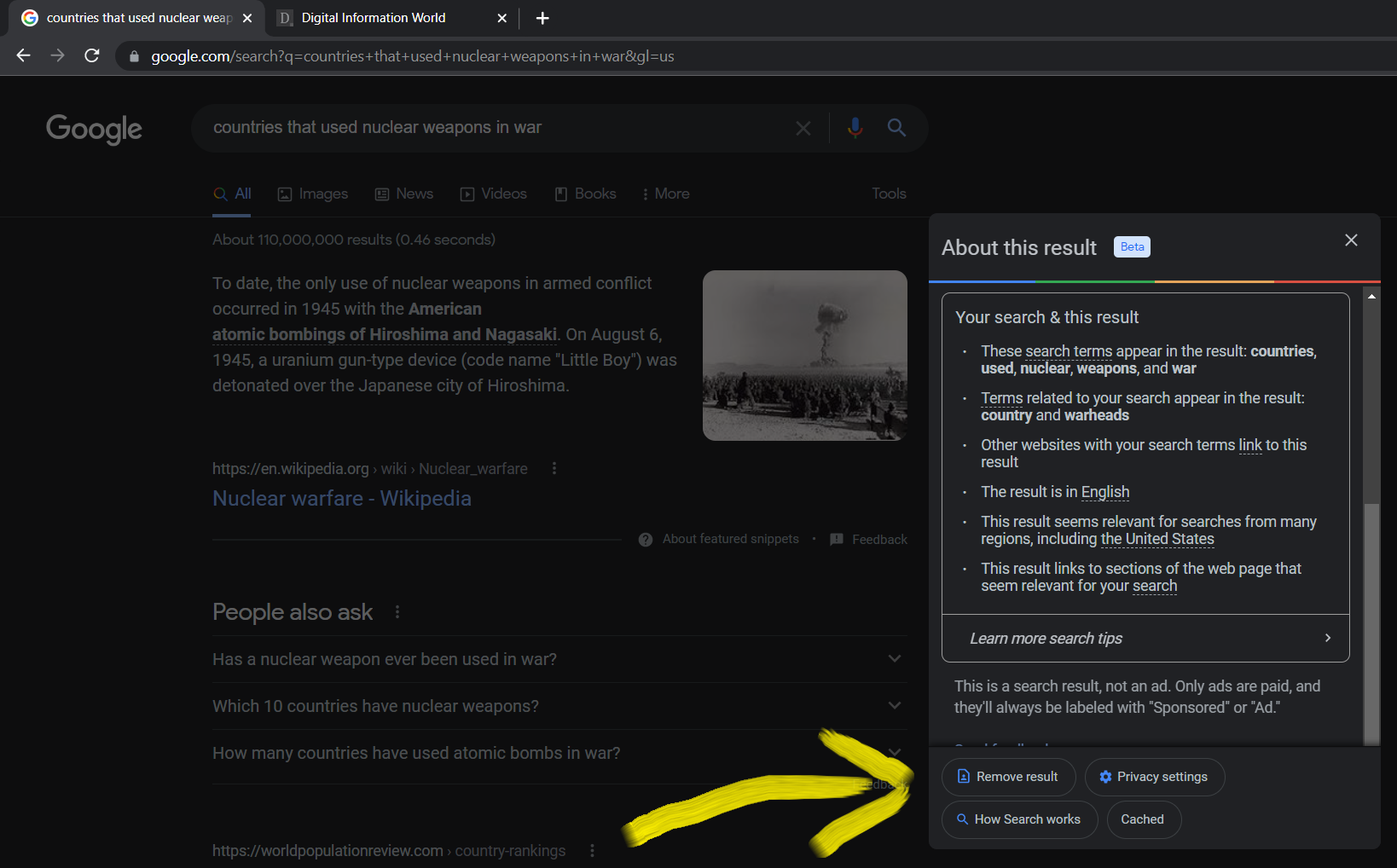Click the panel scrollbar up arrow
This screenshot has width=1397, height=868.
coord(1371,297)
